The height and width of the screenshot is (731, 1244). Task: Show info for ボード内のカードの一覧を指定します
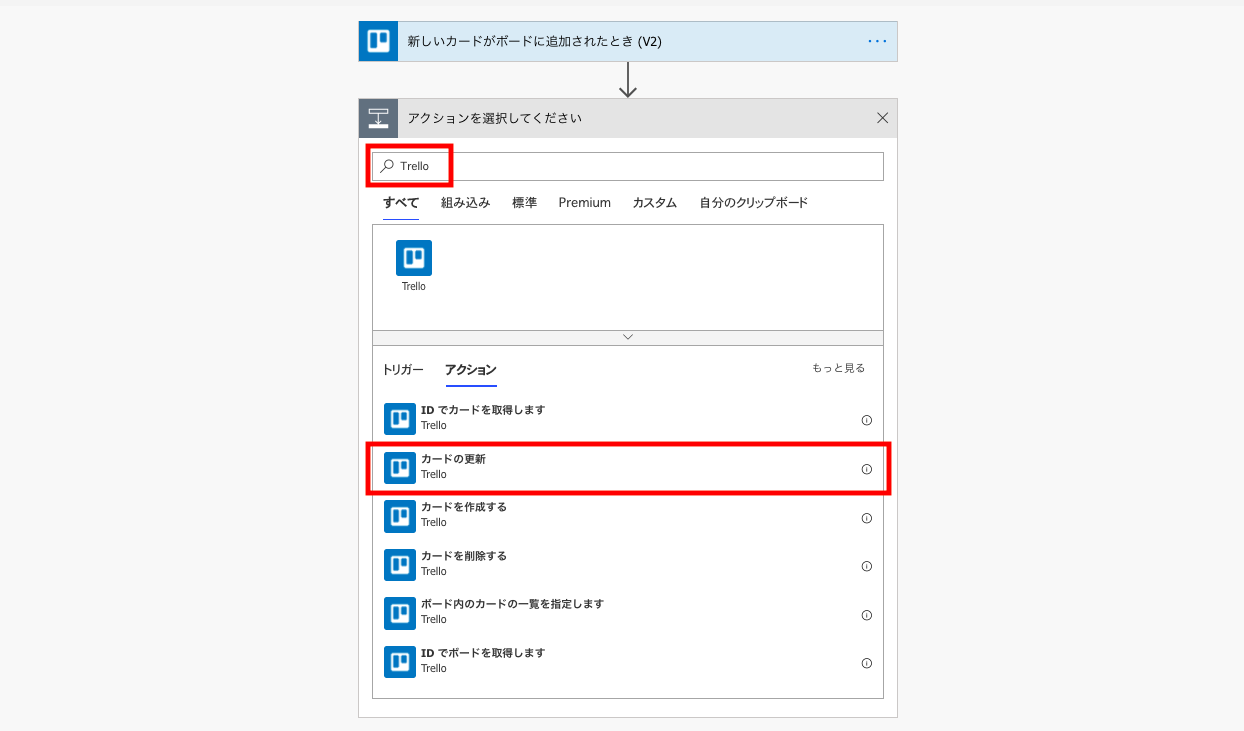[x=867, y=615]
